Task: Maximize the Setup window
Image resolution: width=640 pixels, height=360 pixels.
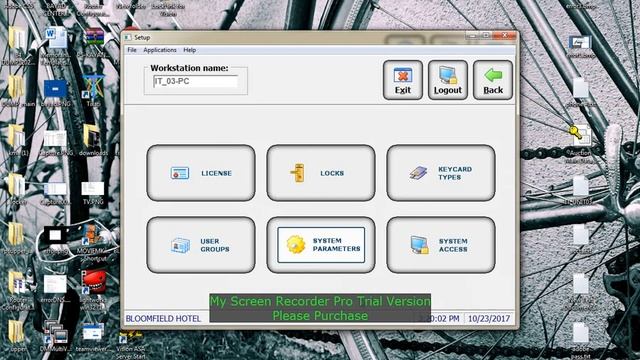Action: [x=487, y=36]
